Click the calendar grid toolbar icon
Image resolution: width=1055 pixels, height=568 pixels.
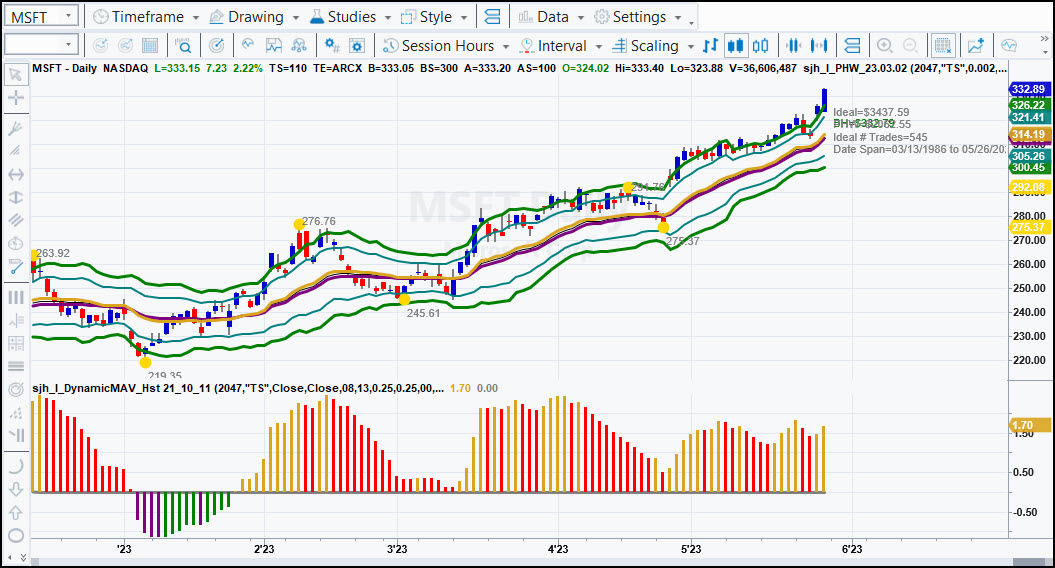(151, 46)
